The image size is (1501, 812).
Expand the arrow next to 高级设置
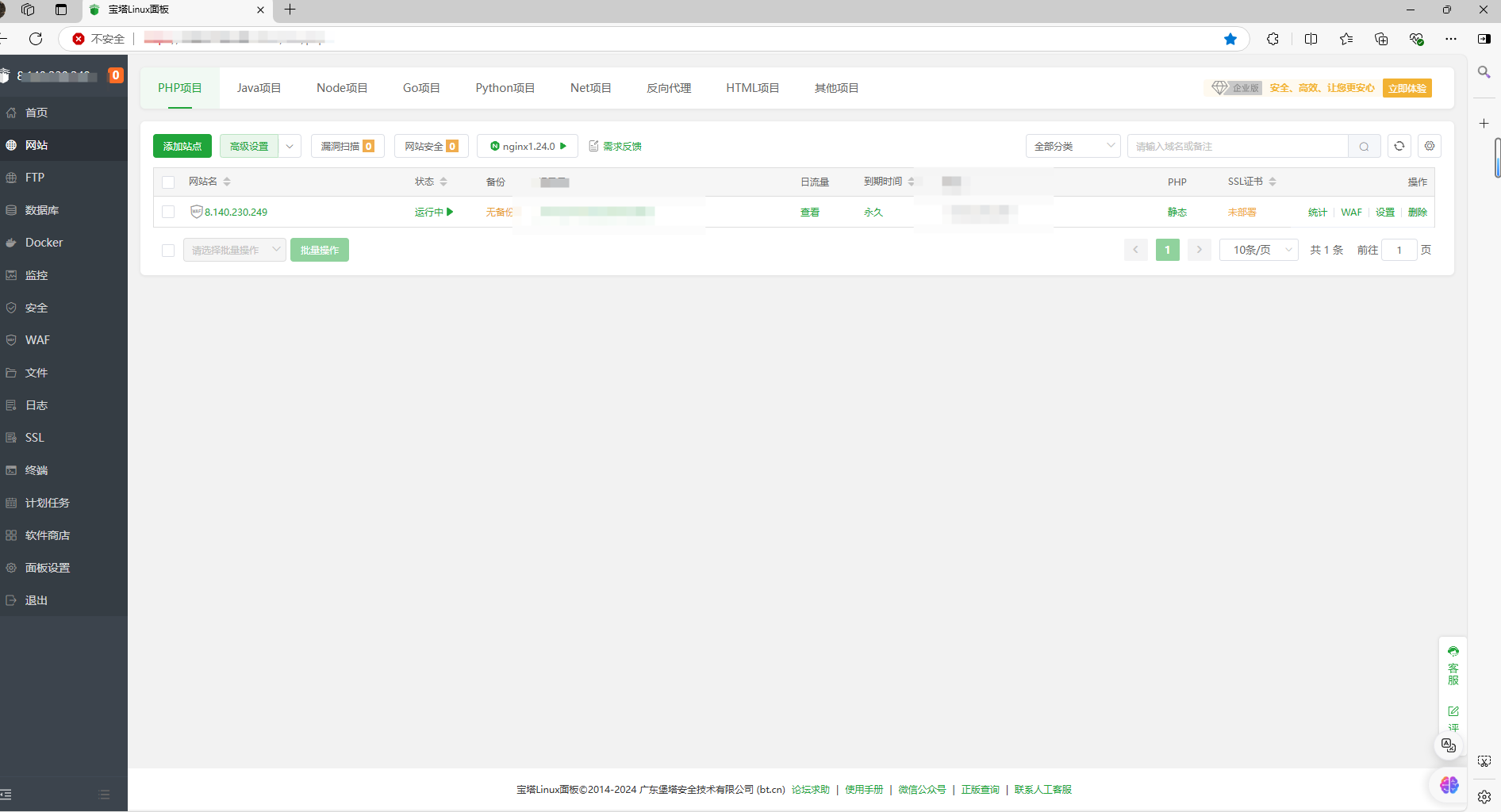tap(290, 146)
